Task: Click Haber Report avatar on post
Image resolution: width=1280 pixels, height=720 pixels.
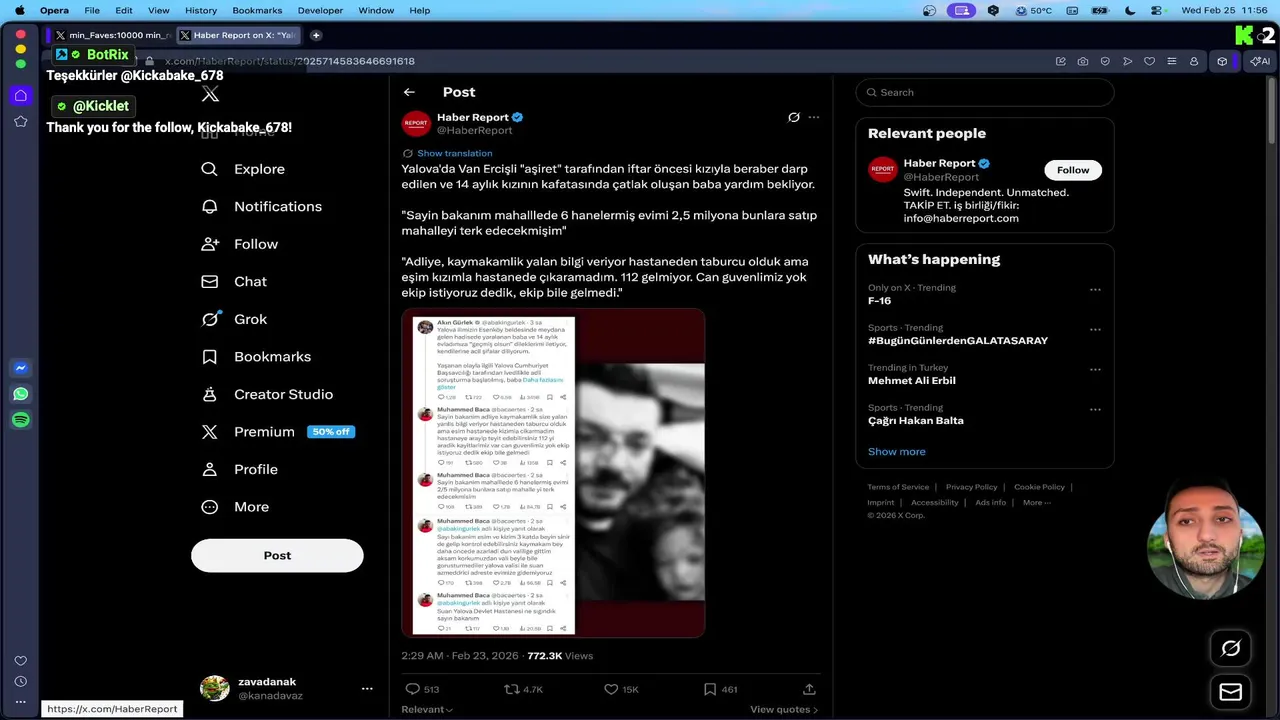Action: coord(416,124)
